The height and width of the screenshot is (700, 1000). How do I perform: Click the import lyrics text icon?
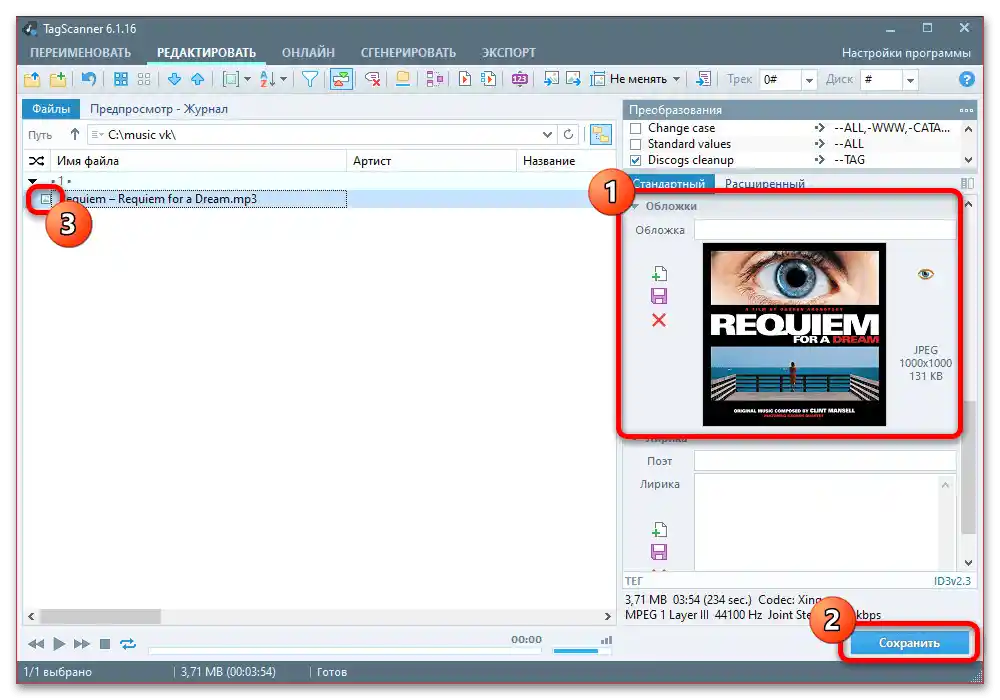(x=703, y=79)
